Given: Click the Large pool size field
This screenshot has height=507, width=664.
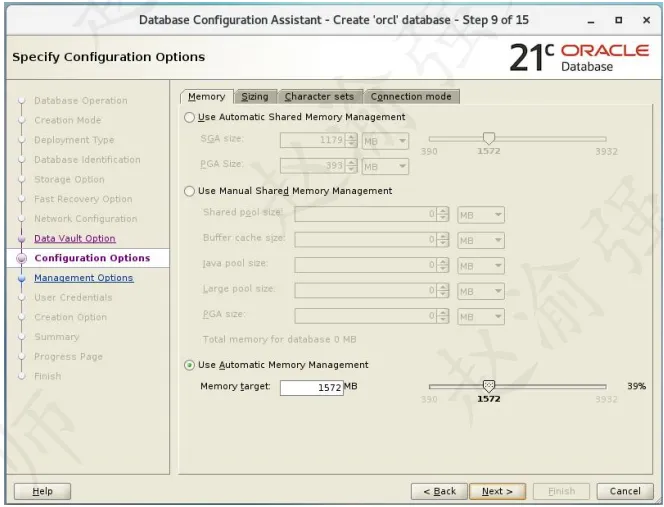Looking at the screenshot, I should 372,291.
